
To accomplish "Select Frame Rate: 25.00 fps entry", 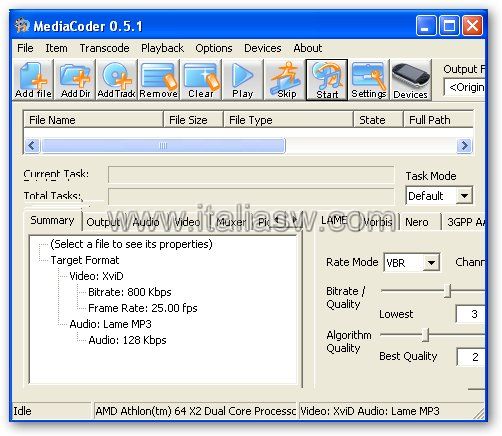I will pyautogui.click(x=143, y=308).
